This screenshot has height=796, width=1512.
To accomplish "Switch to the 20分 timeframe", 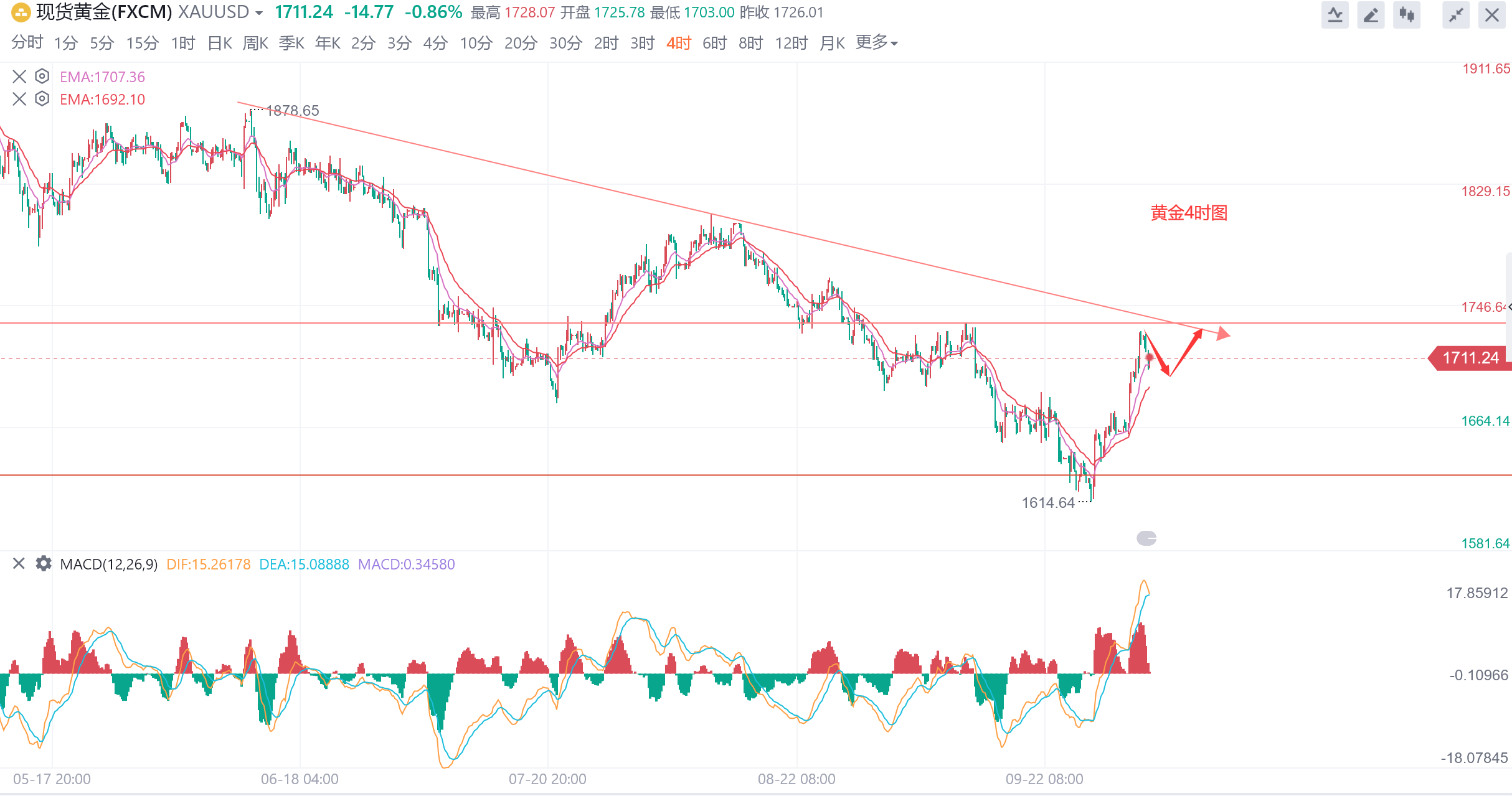I will pos(521,42).
